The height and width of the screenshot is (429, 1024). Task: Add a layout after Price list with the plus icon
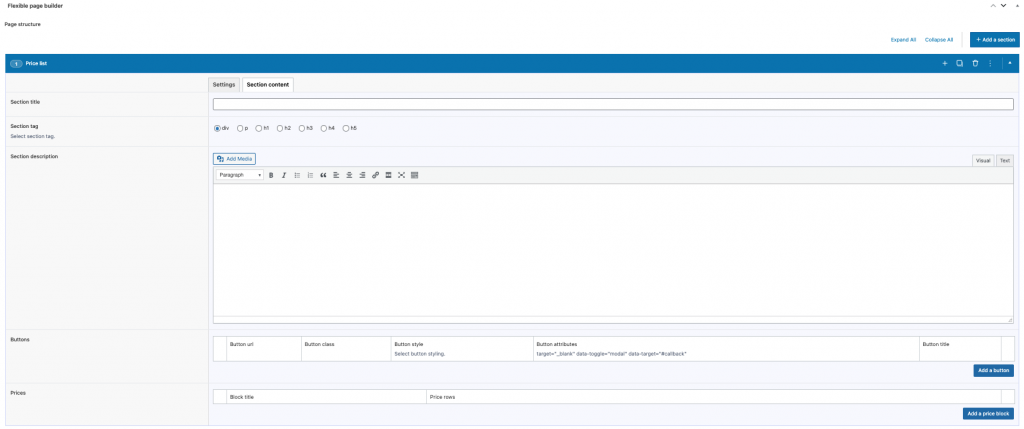point(944,63)
